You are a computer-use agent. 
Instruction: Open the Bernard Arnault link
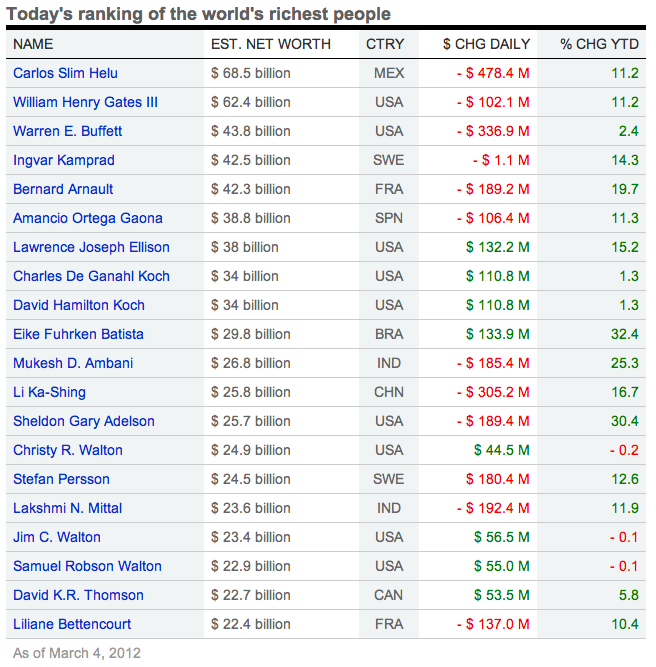tap(63, 189)
